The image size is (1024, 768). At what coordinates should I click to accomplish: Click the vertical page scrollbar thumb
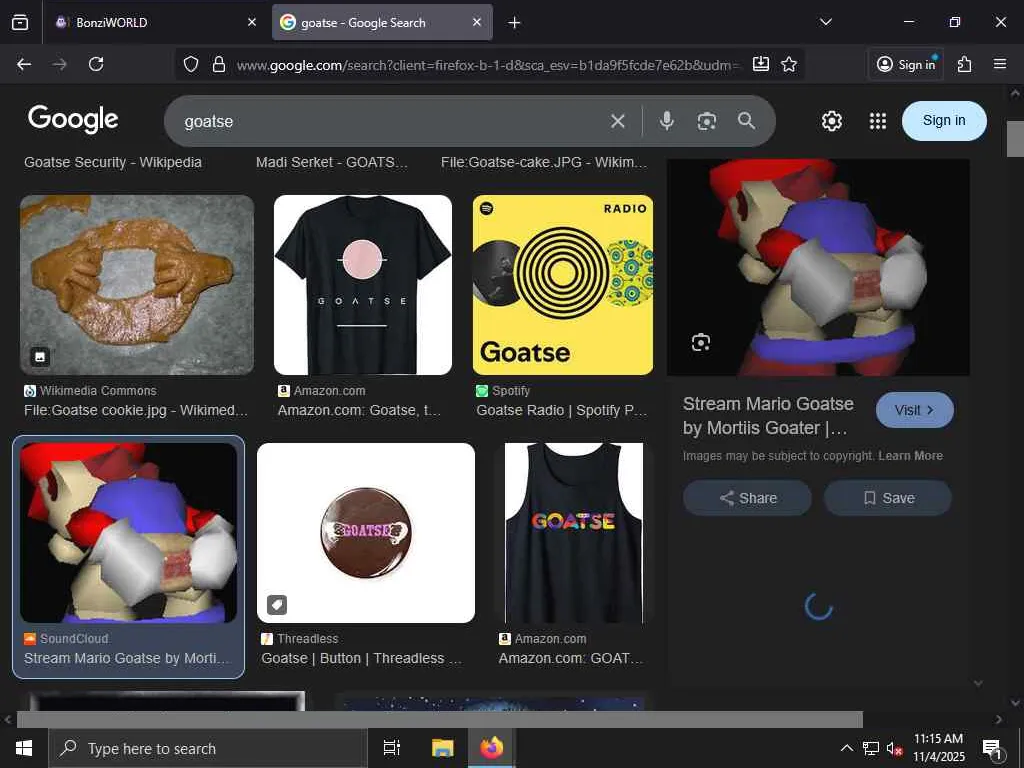coord(1015,138)
